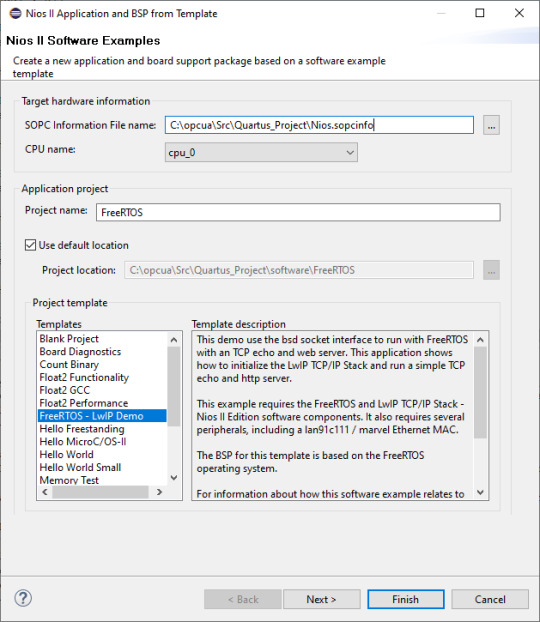Click the Project name input field
The height and width of the screenshot is (622, 540).
click(298, 212)
